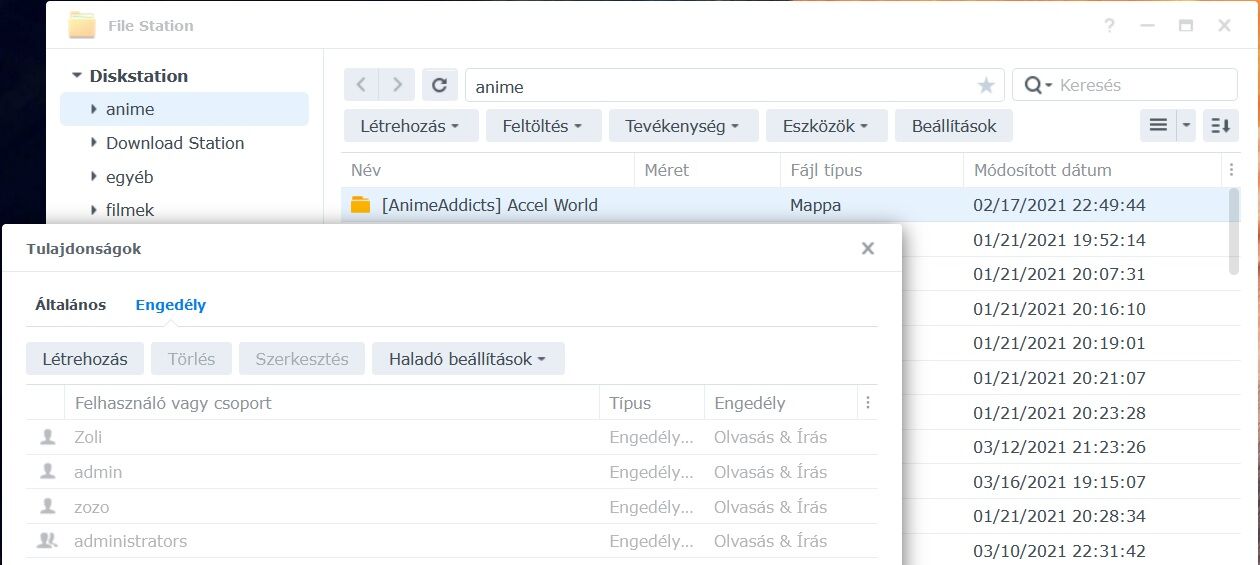Click the Beállítások button
Screen dimensions: 1260x565
pos(954,126)
